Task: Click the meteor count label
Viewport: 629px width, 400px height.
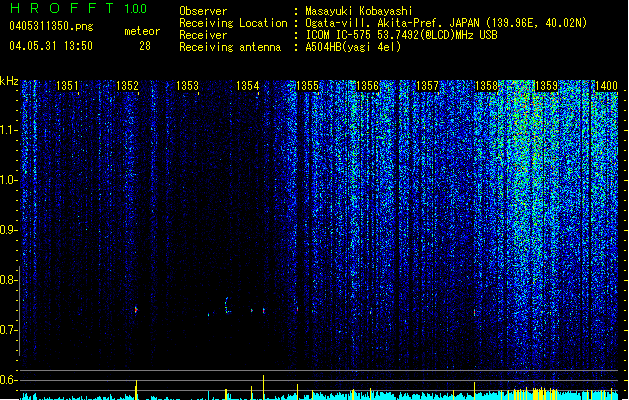Action: 142,31
